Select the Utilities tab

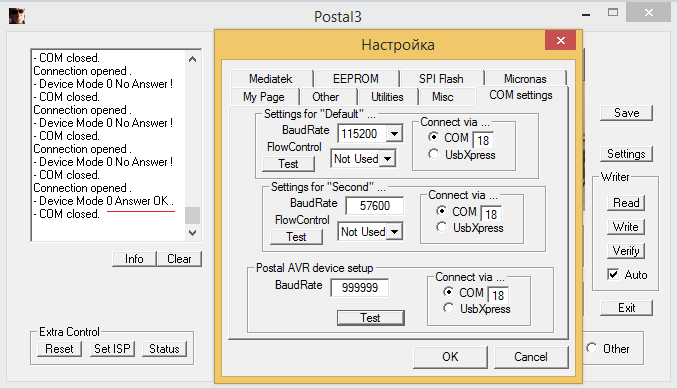pos(387,97)
